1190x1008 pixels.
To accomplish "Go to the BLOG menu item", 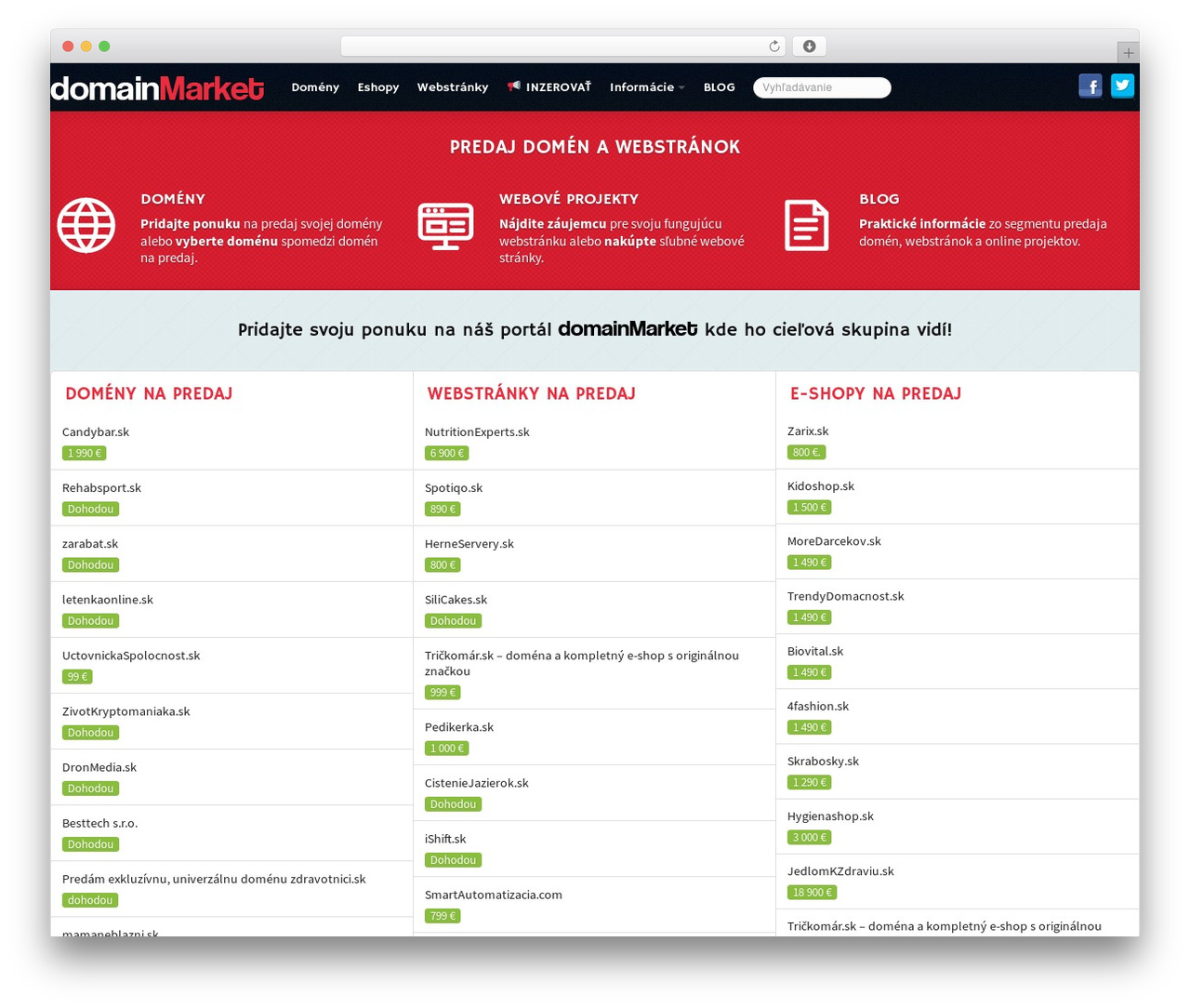I will pos(720,87).
